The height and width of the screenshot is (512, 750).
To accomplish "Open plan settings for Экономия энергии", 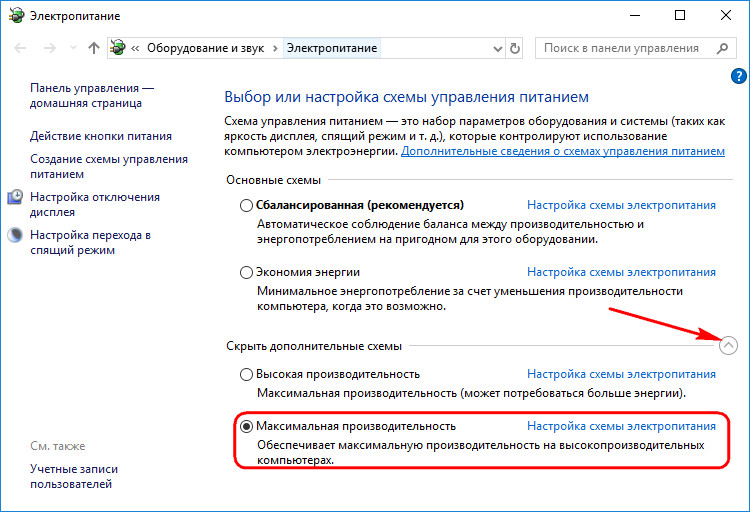I will [x=621, y=272].
